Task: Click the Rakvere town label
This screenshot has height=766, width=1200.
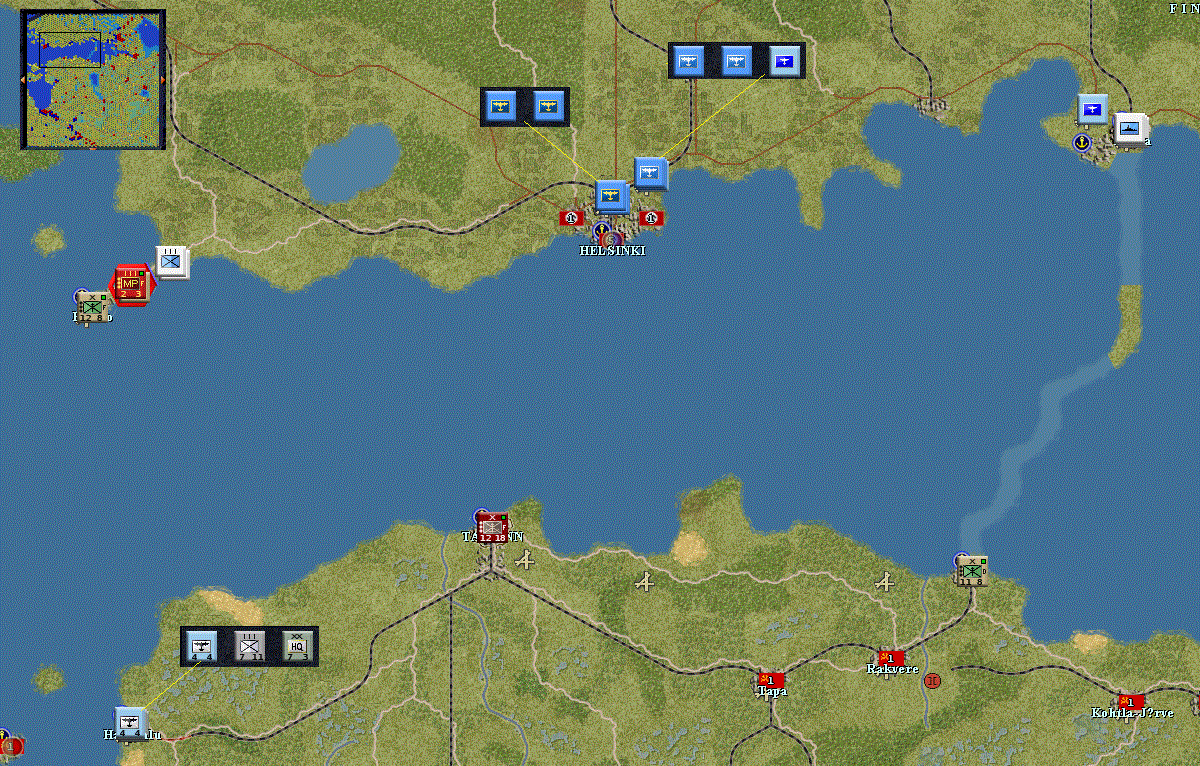Action: [x=892, y=669]
